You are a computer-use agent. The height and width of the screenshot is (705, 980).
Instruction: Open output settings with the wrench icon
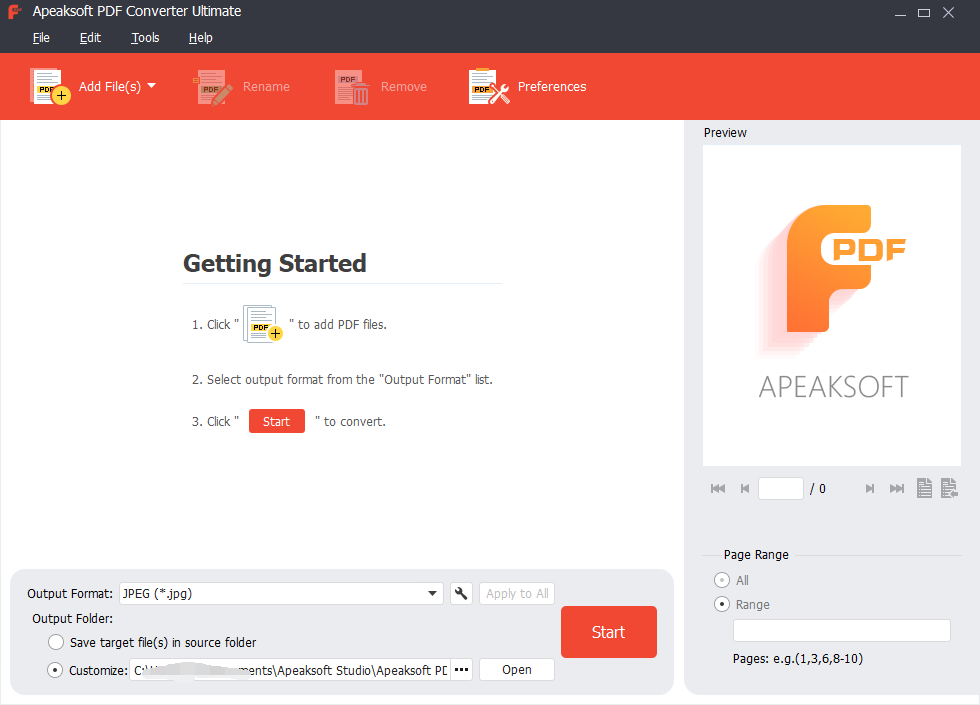[x=460, y=593]
